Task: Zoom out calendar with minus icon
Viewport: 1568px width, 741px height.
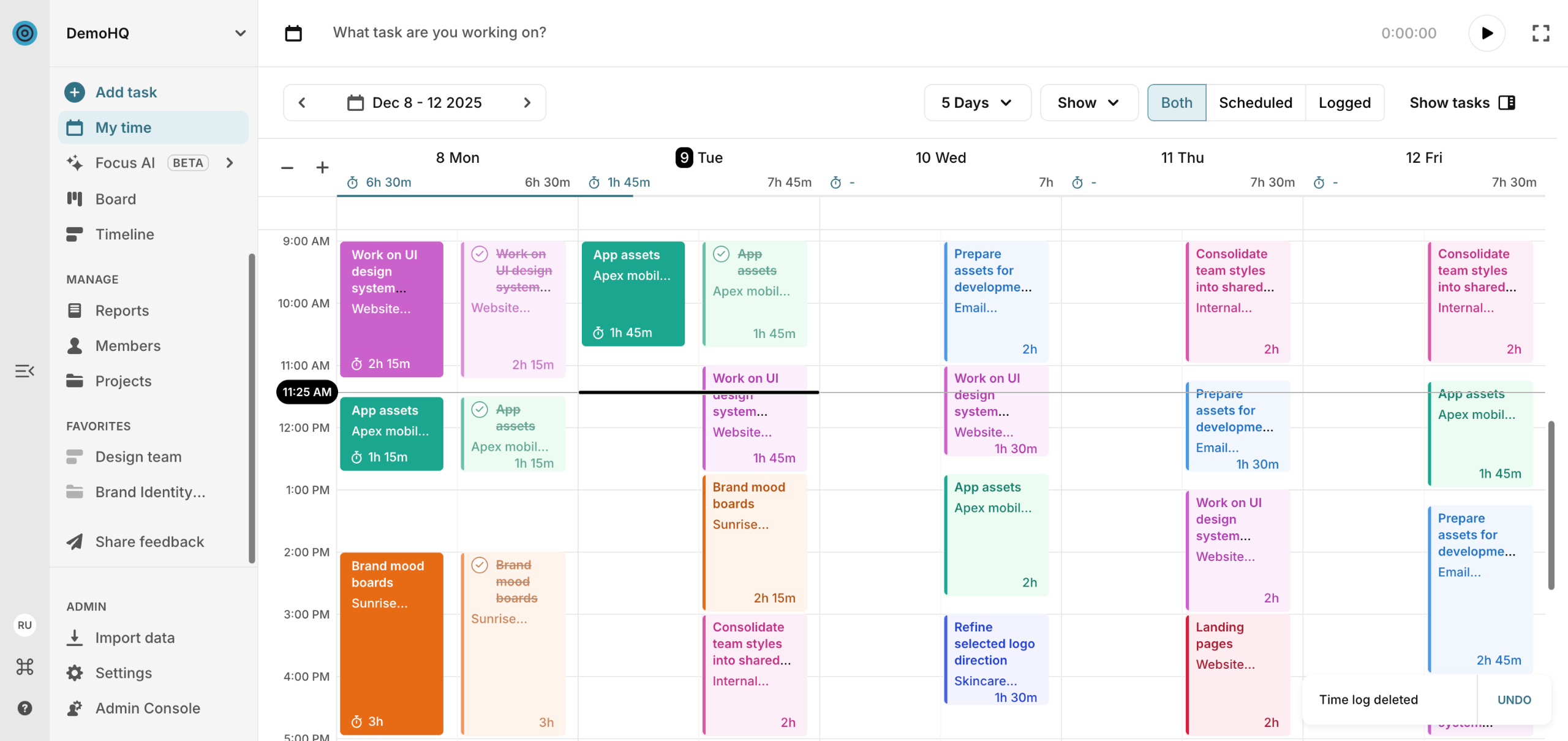Action: coord(287,167)
